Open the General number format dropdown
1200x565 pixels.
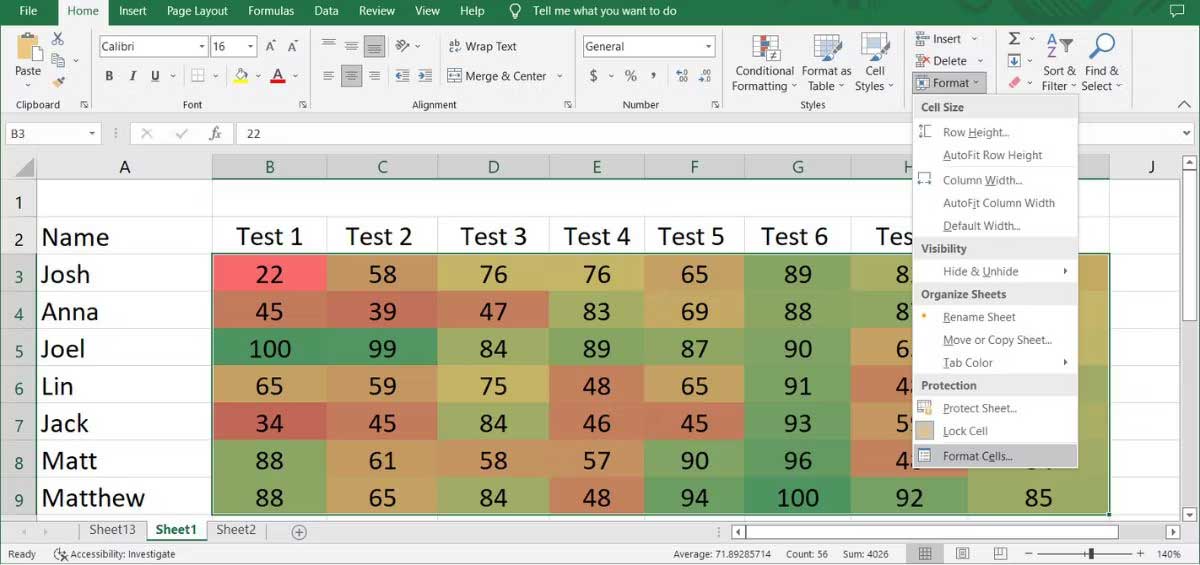(x=709, y=47)
